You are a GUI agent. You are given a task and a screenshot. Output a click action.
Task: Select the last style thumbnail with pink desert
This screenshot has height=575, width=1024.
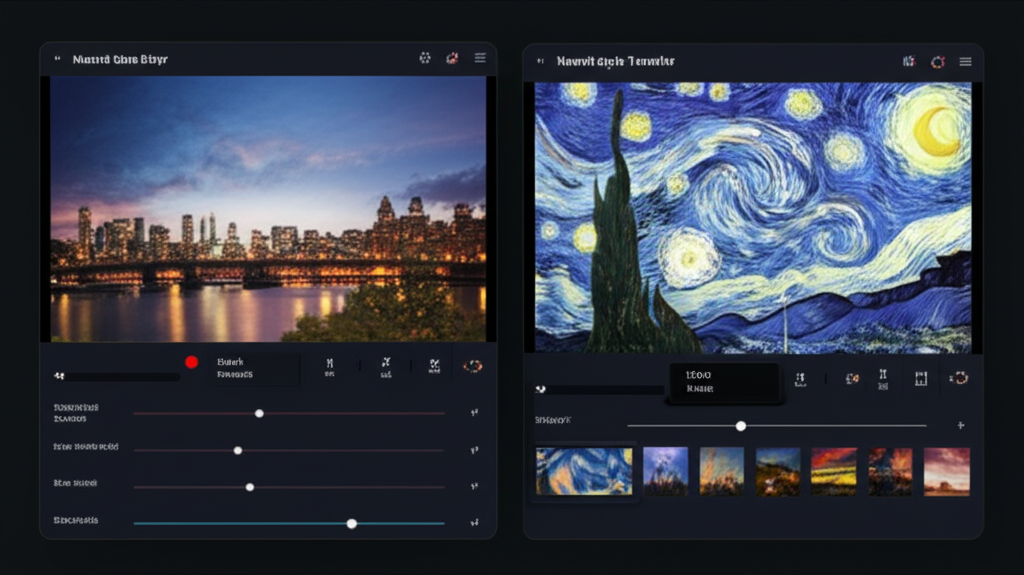(x=947, y=471)
